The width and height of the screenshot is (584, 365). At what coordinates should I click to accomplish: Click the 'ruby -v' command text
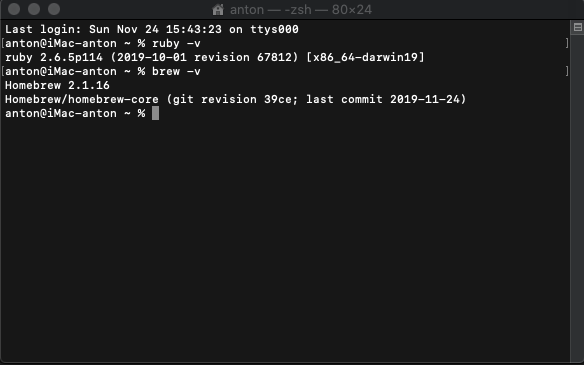pyautogui.click(x=176, y=44)
